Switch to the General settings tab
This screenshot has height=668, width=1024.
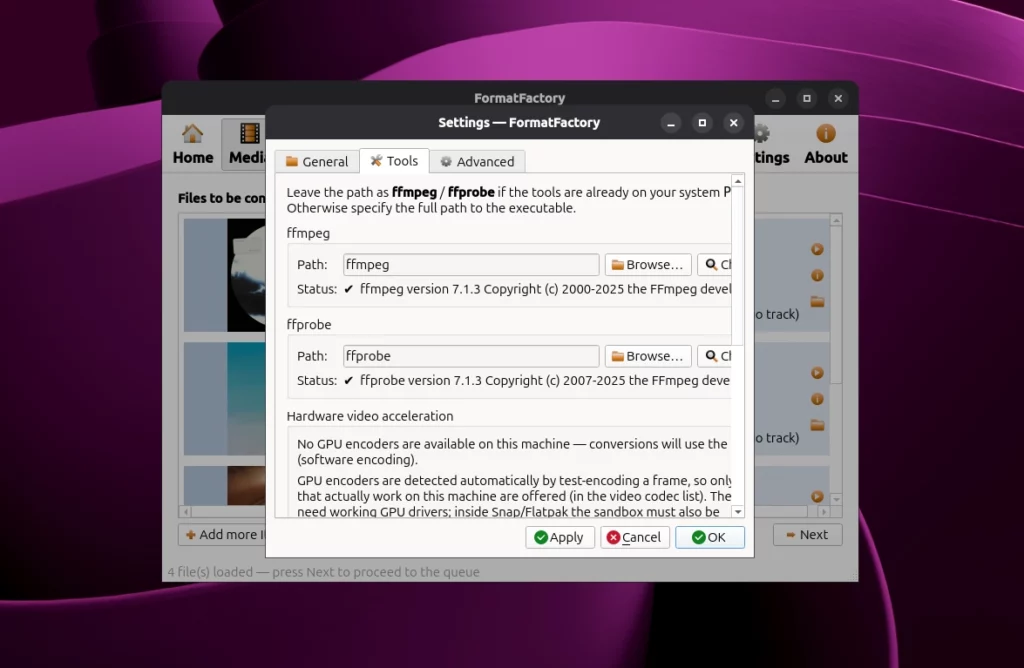coord(317,161)
